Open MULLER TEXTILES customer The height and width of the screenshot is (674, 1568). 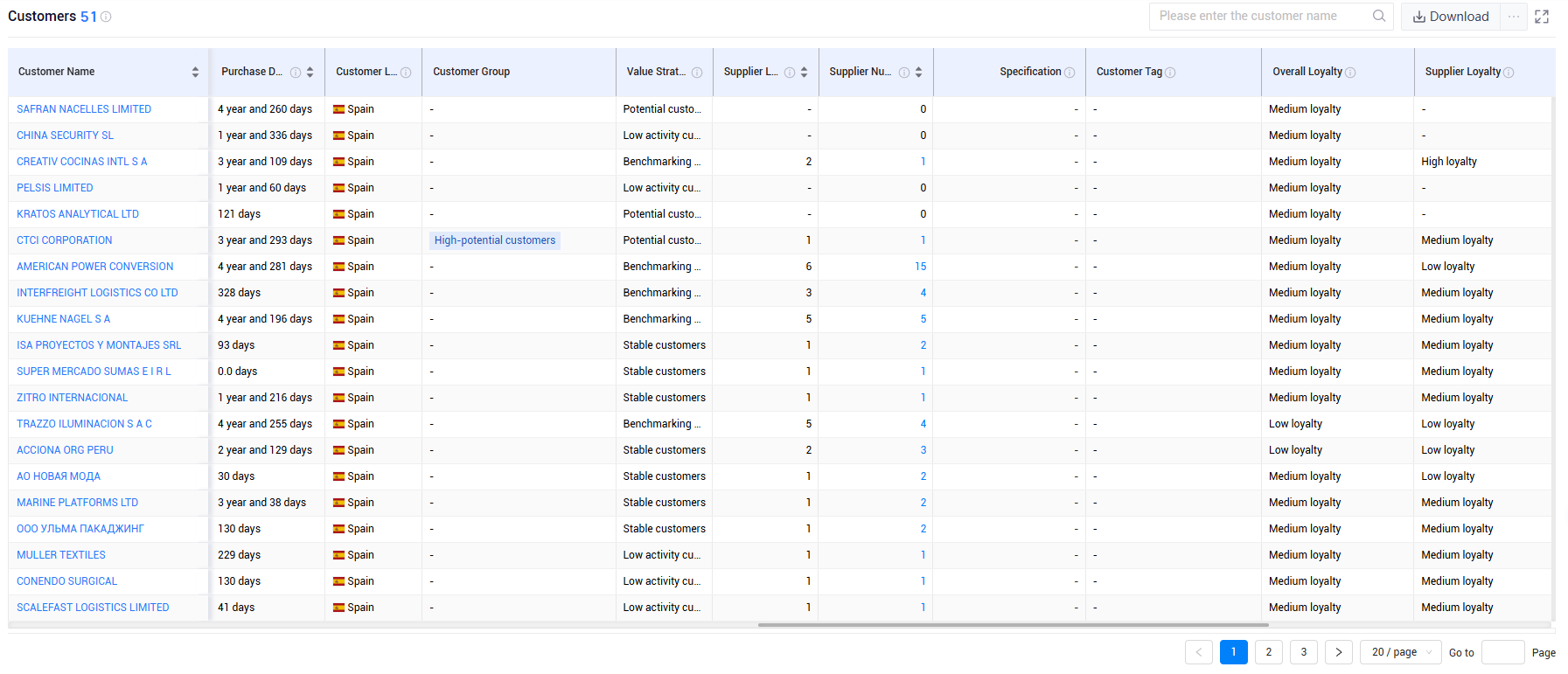61,555
